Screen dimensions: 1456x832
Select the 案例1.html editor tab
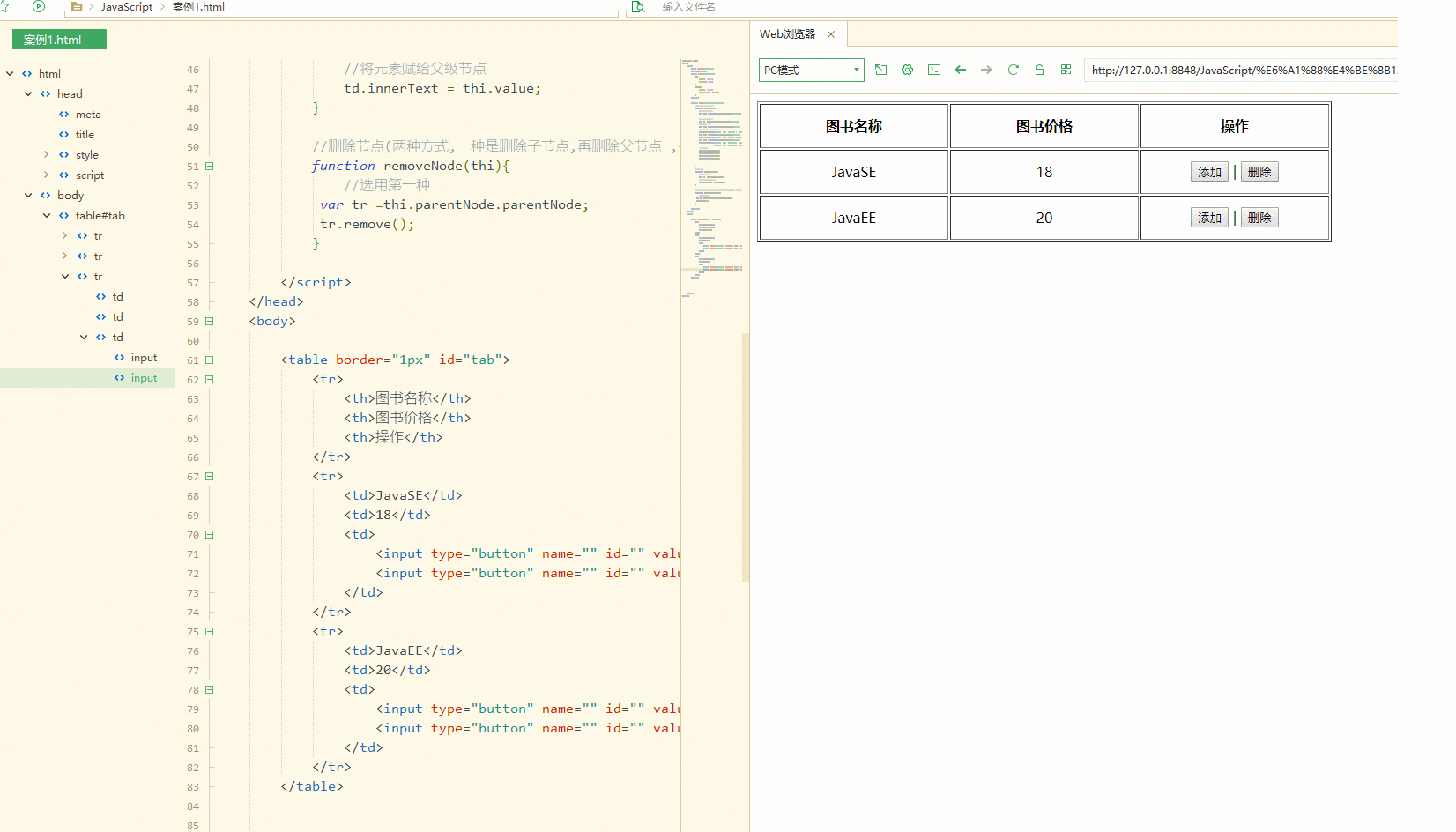coord(58,39)
